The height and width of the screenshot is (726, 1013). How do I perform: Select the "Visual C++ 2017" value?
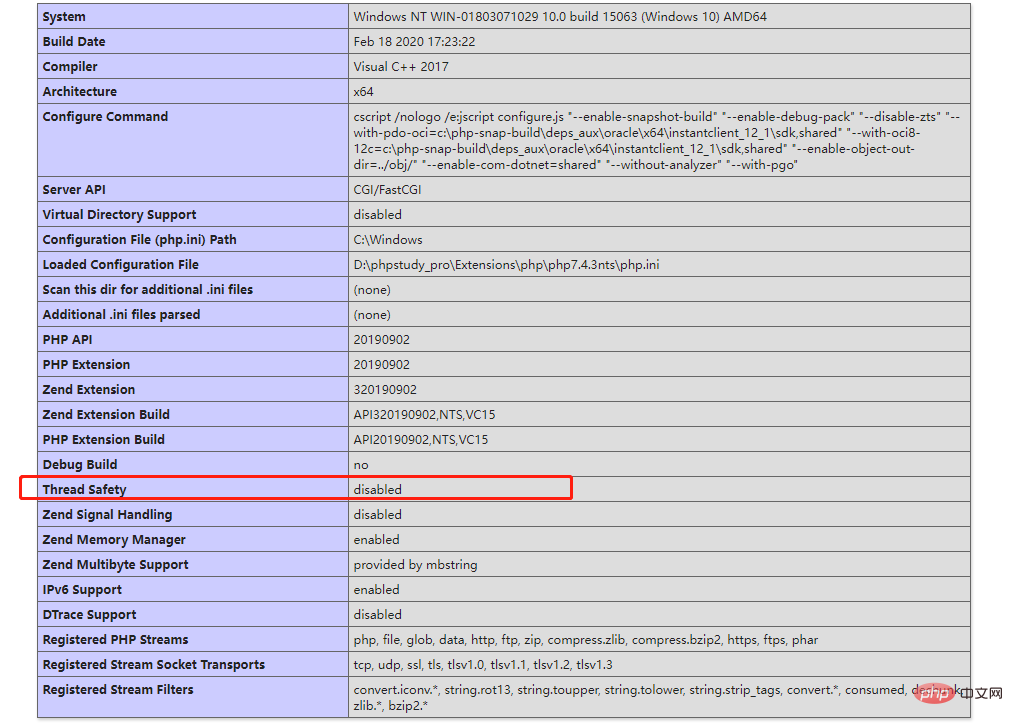[401, 67]
